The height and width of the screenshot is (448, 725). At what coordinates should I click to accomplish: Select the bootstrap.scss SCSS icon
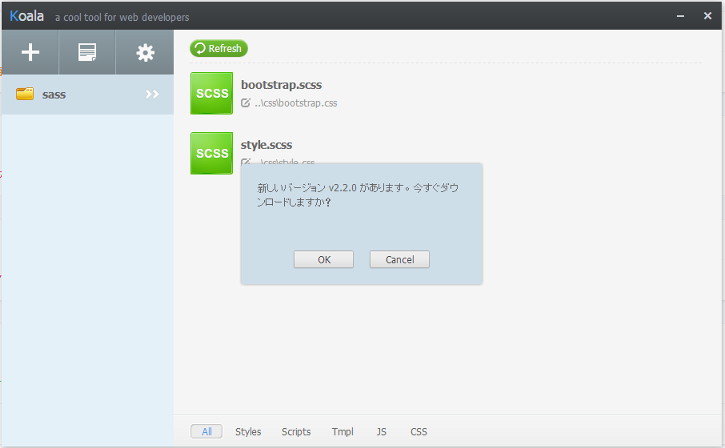[x=212, y=93]
